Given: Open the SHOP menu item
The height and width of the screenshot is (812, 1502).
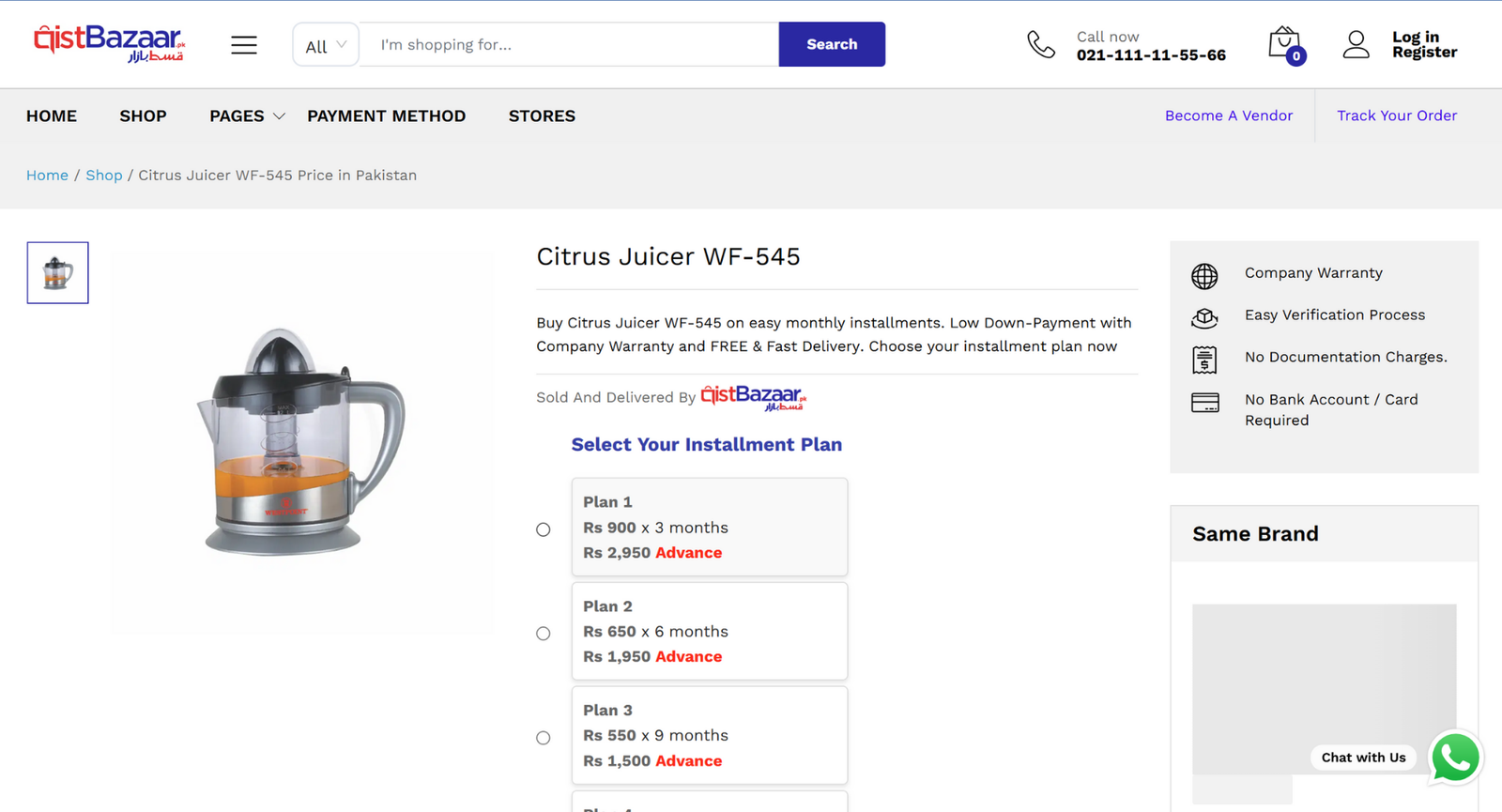Looking at the screenshot, I should click(x=143, y=116).
